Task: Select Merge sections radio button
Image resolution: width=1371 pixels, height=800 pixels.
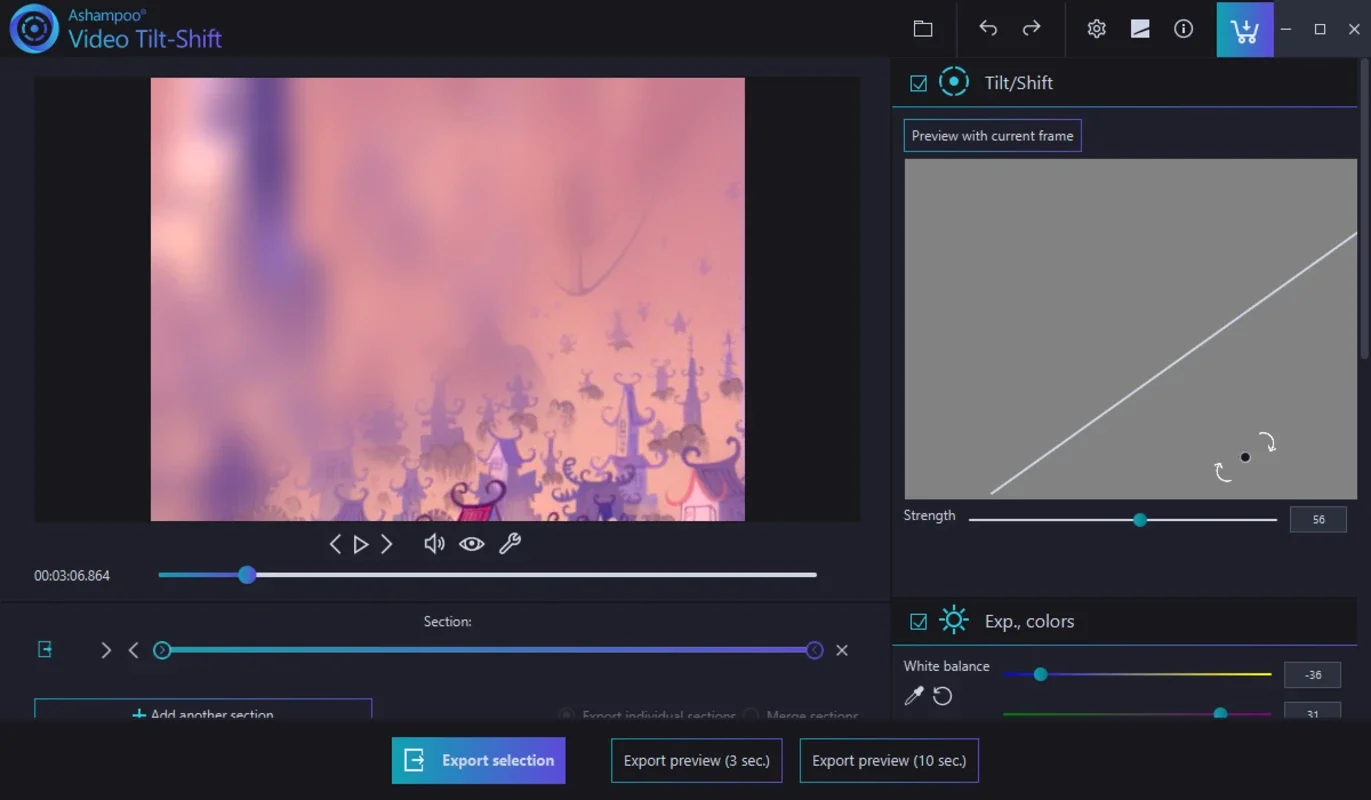Action: tap(751, 716)
